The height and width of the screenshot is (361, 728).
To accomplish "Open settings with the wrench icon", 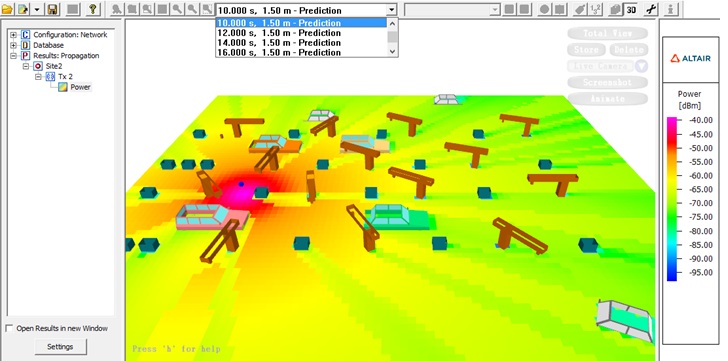I will [x=651, y=9].
